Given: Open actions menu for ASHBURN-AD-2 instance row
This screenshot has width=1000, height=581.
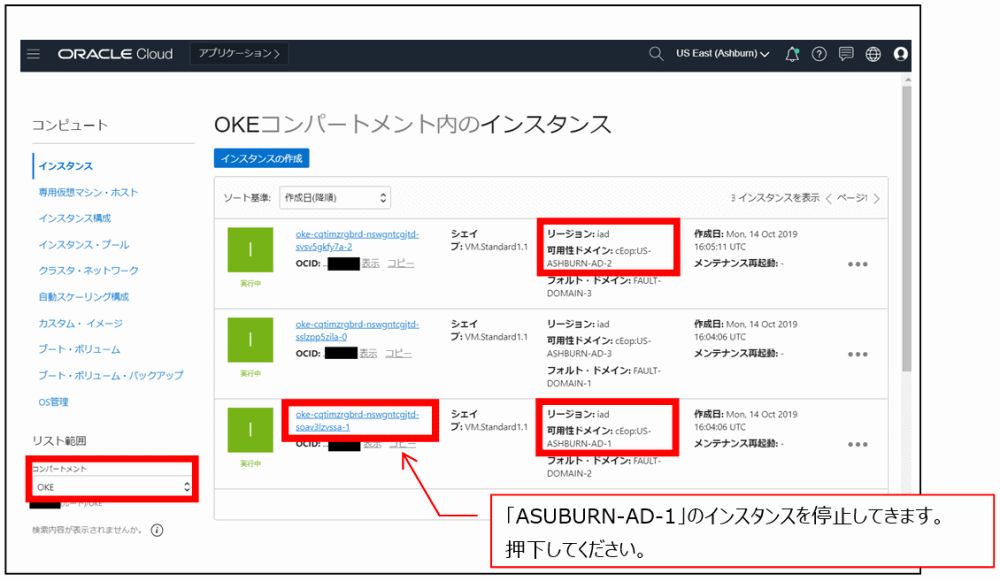Looking at the screenshot, I should (x=856, y=262).
